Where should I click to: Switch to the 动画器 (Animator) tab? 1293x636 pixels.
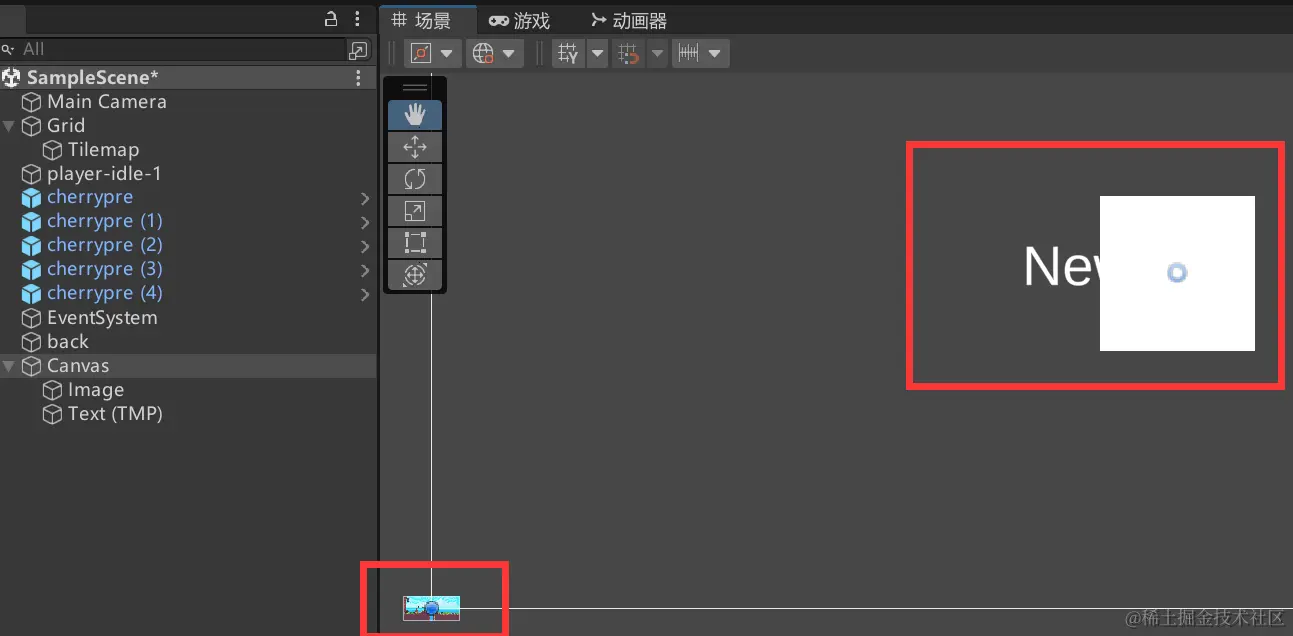point(629,20)
